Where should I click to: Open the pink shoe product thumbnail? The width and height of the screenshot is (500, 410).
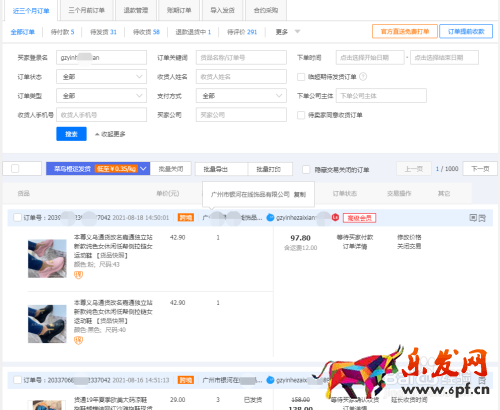click(47, 258)
